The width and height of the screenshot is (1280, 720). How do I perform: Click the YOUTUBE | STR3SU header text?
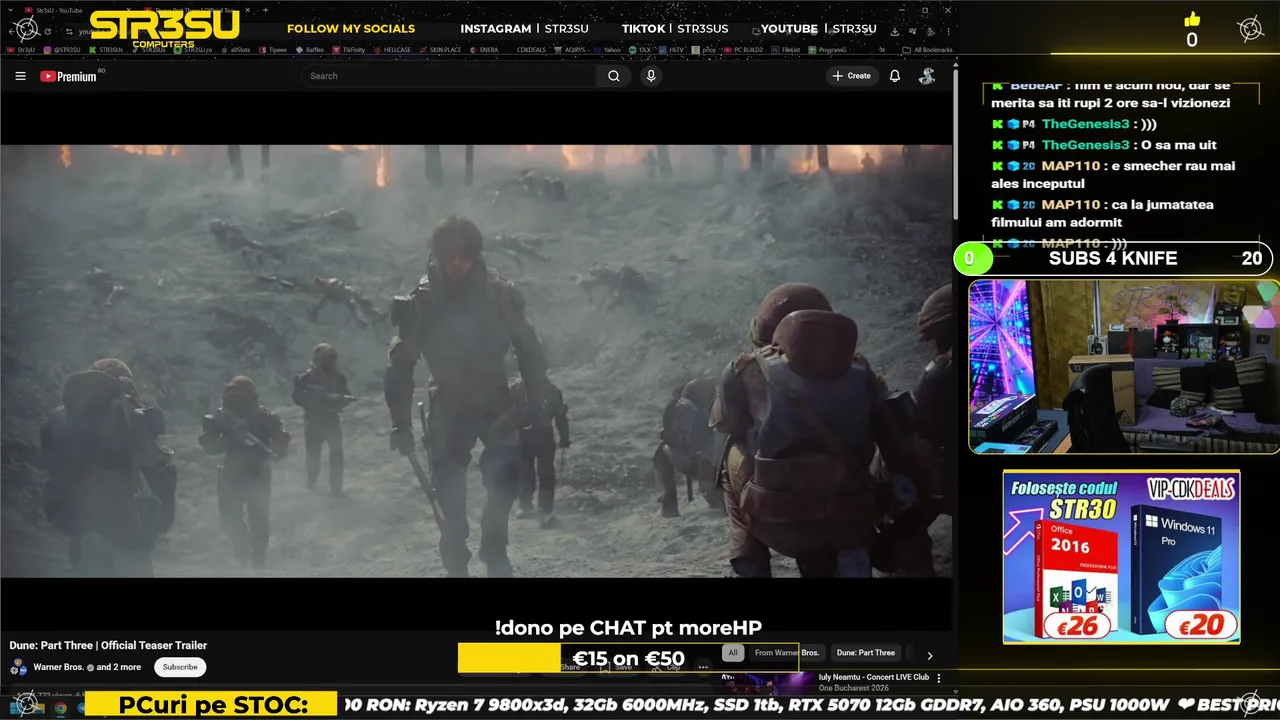(818, 29)
